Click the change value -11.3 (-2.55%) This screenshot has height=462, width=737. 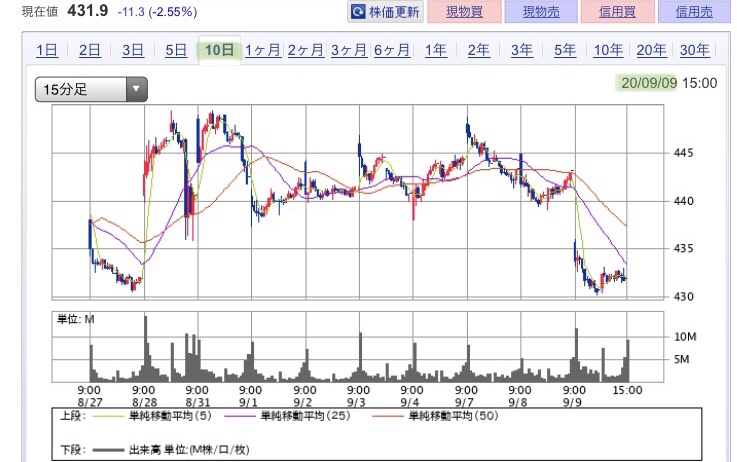(x=157, y=12)
